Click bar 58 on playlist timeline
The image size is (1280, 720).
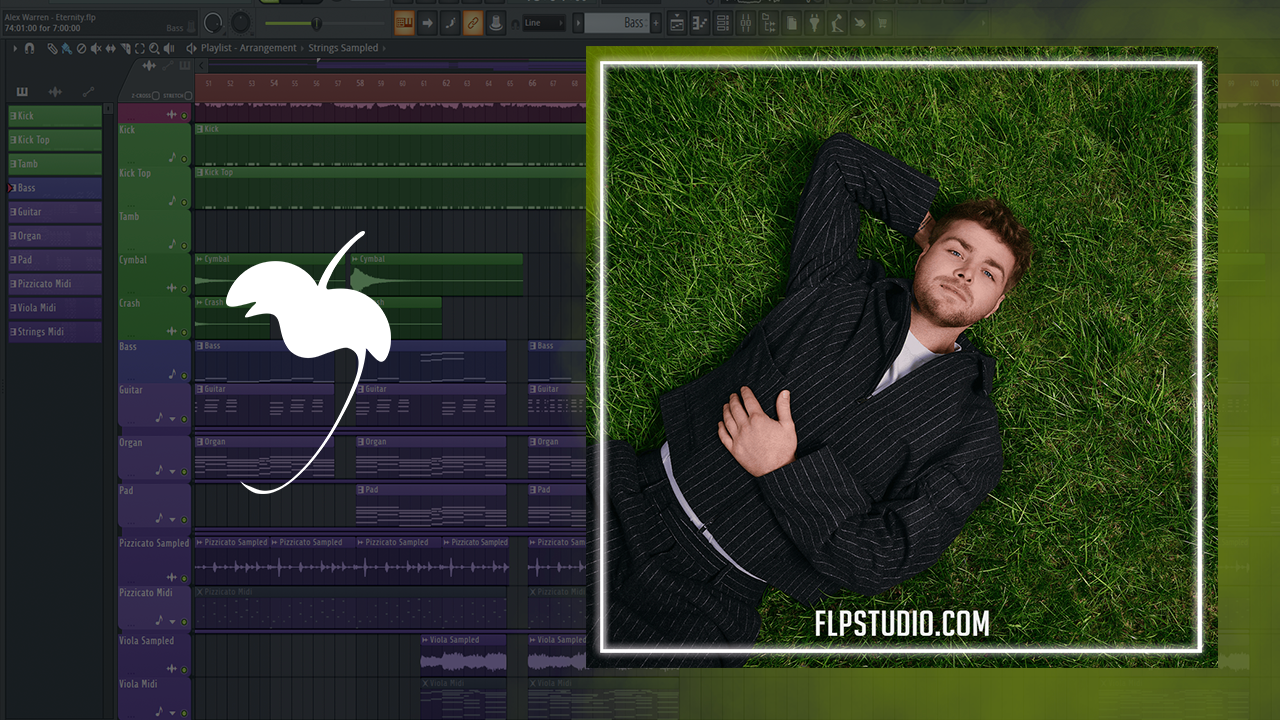coord(360,84)
